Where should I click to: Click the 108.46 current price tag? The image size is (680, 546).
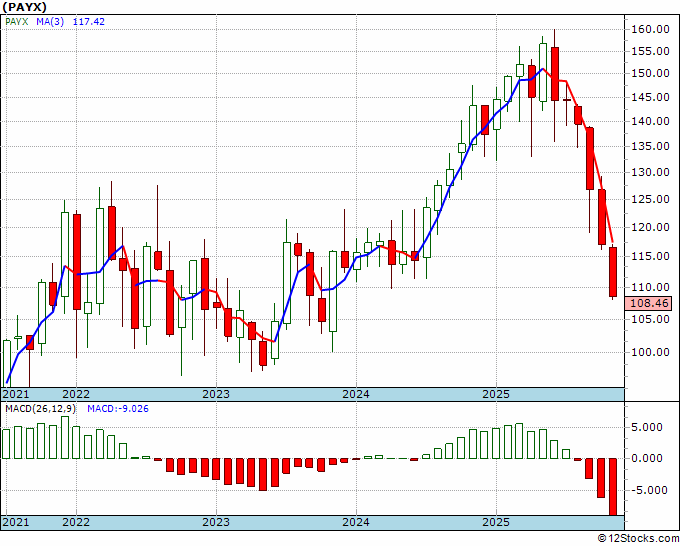point(648,303)
